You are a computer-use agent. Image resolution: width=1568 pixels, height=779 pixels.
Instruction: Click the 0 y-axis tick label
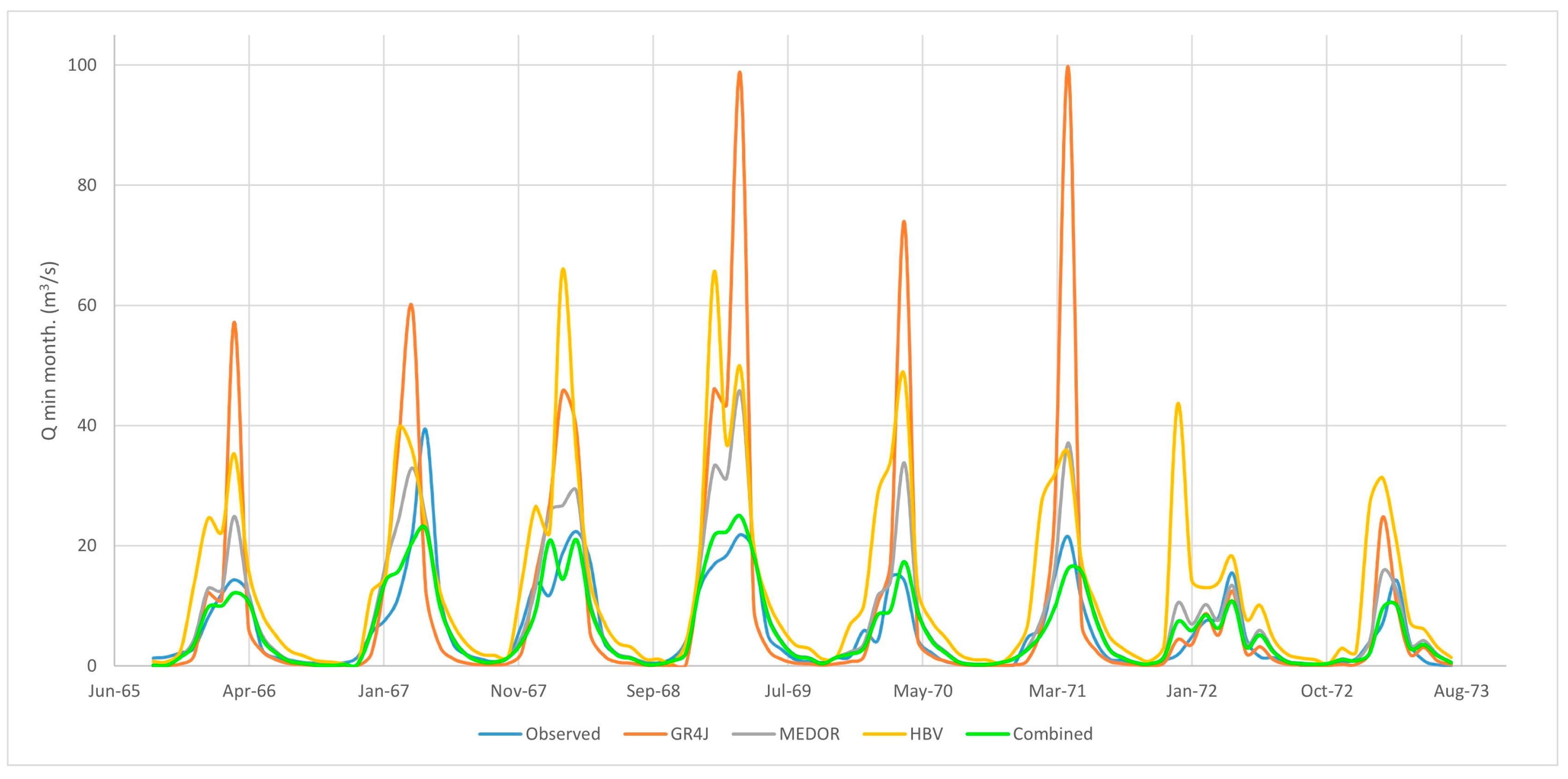point(92,666)
